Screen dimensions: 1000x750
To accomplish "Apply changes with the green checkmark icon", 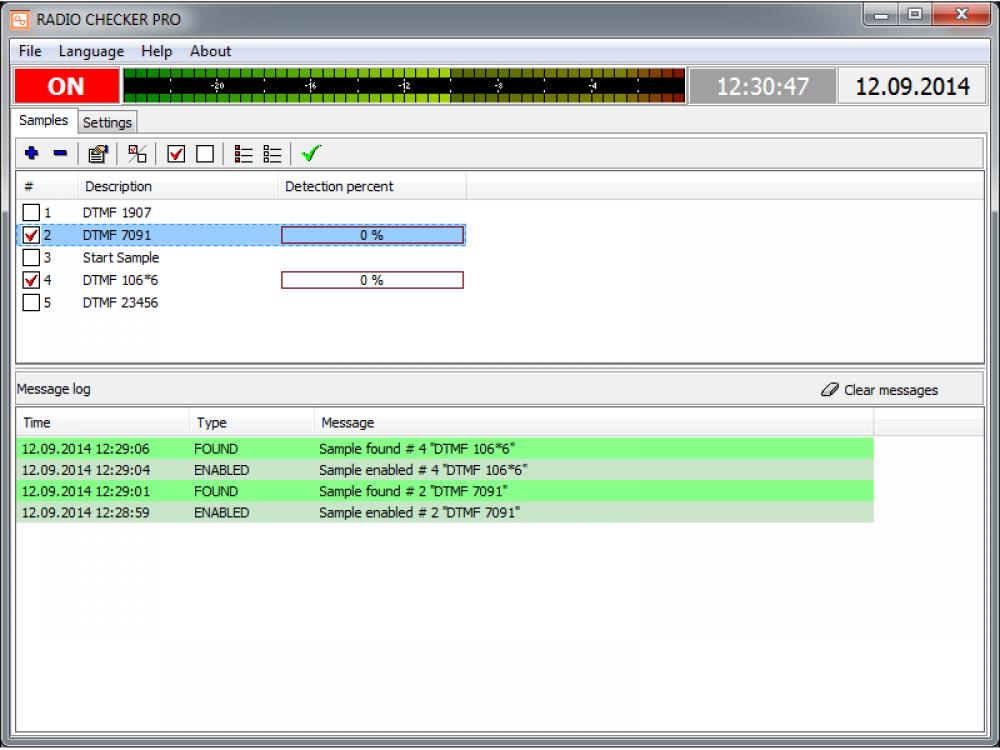I will tap(311, 153).
